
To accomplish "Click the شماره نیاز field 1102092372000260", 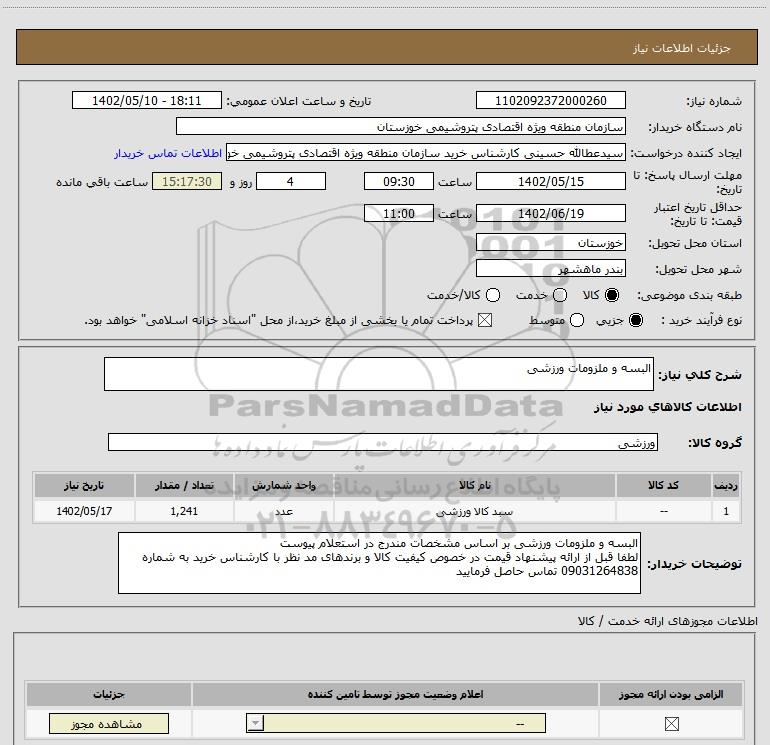I will (550, 101).
